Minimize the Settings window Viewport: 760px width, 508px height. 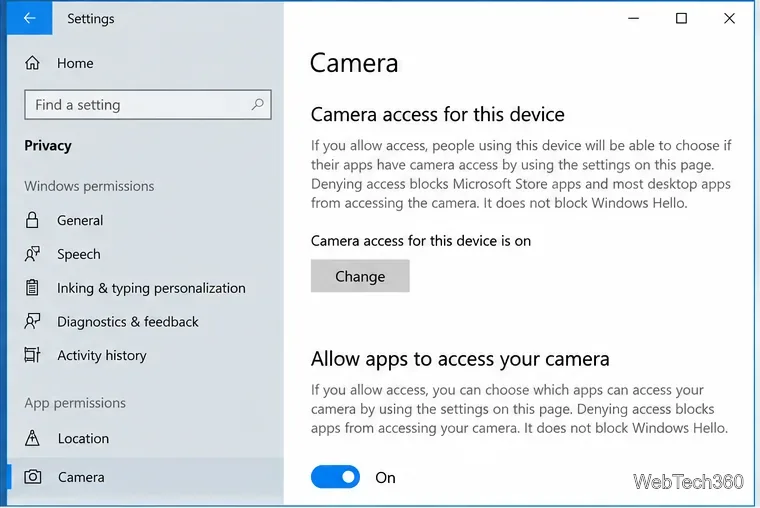(x=633, y=18)
